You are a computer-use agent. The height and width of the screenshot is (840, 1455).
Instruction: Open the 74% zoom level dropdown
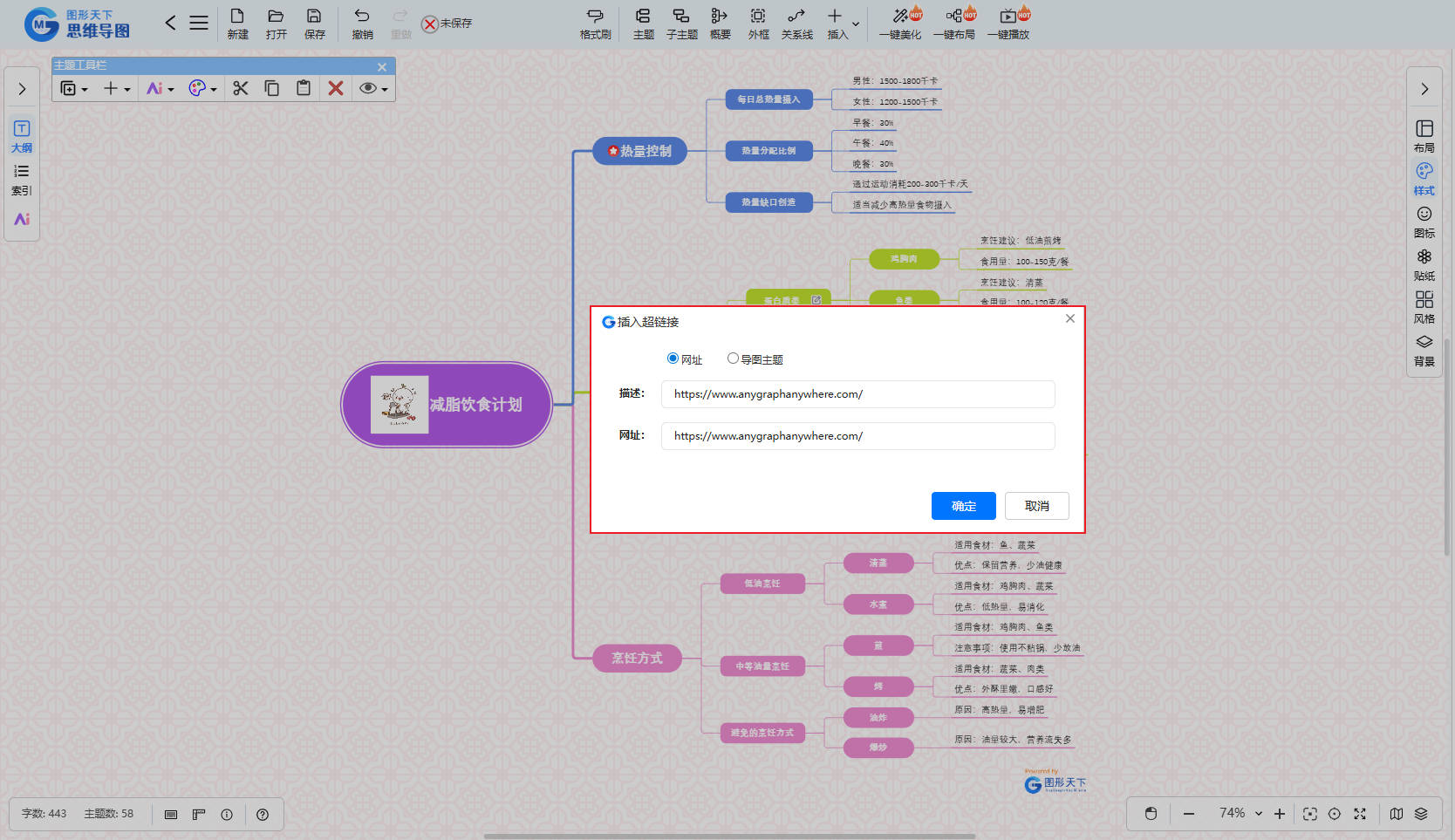(1259, 814)
